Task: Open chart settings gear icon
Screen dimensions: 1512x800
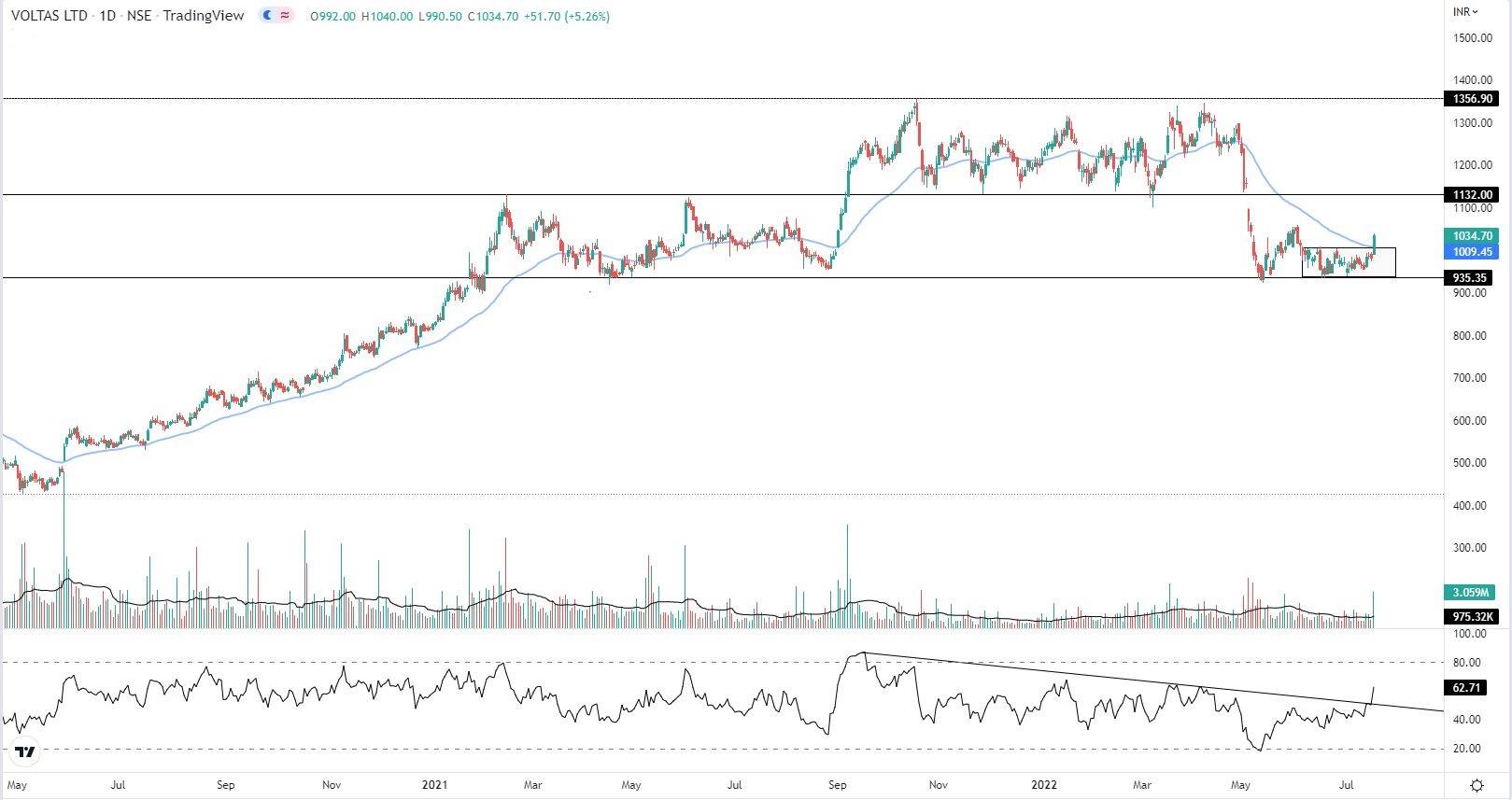Action: 1477,784
